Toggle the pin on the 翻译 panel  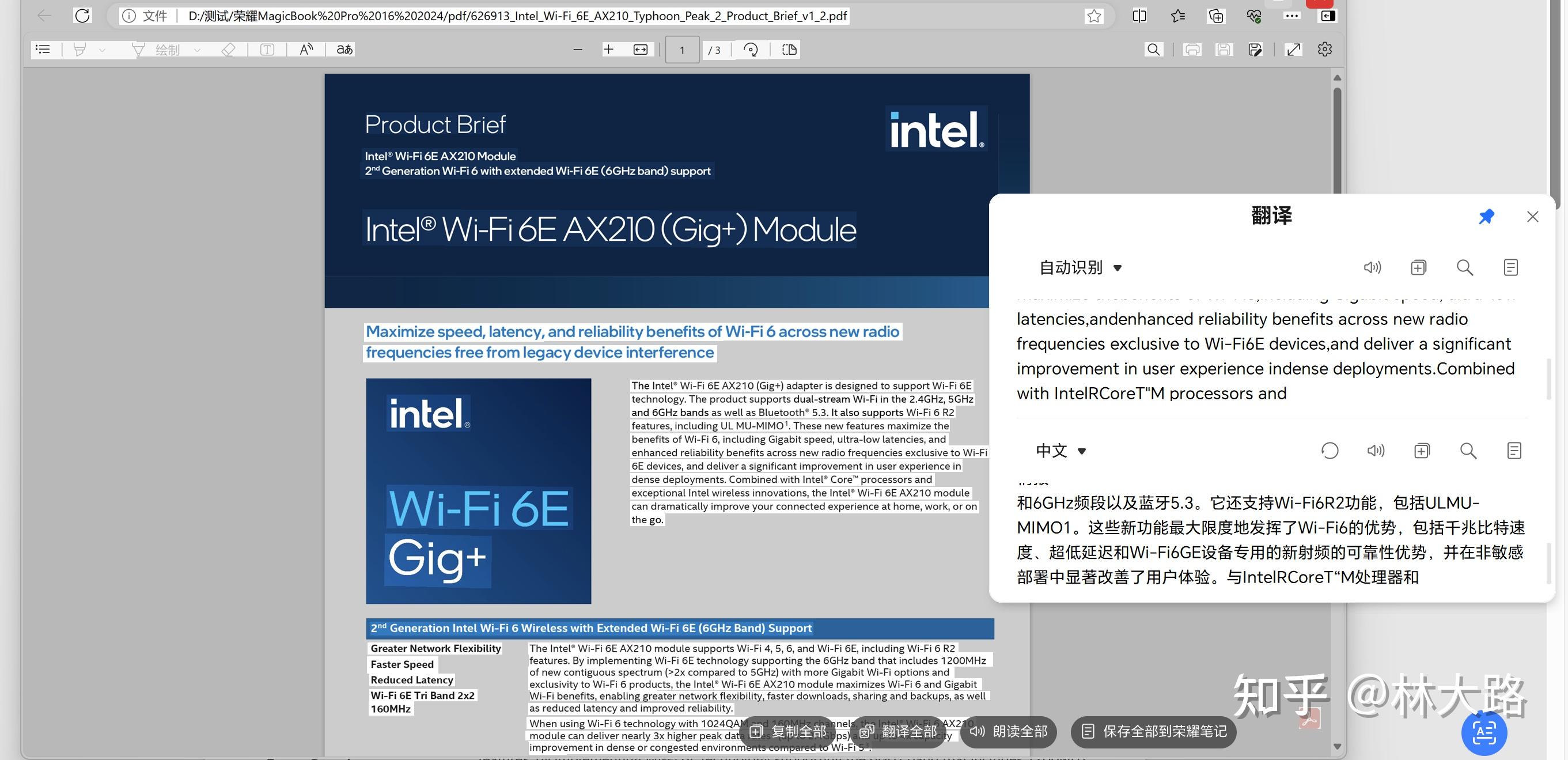(x=1486, y=216)
